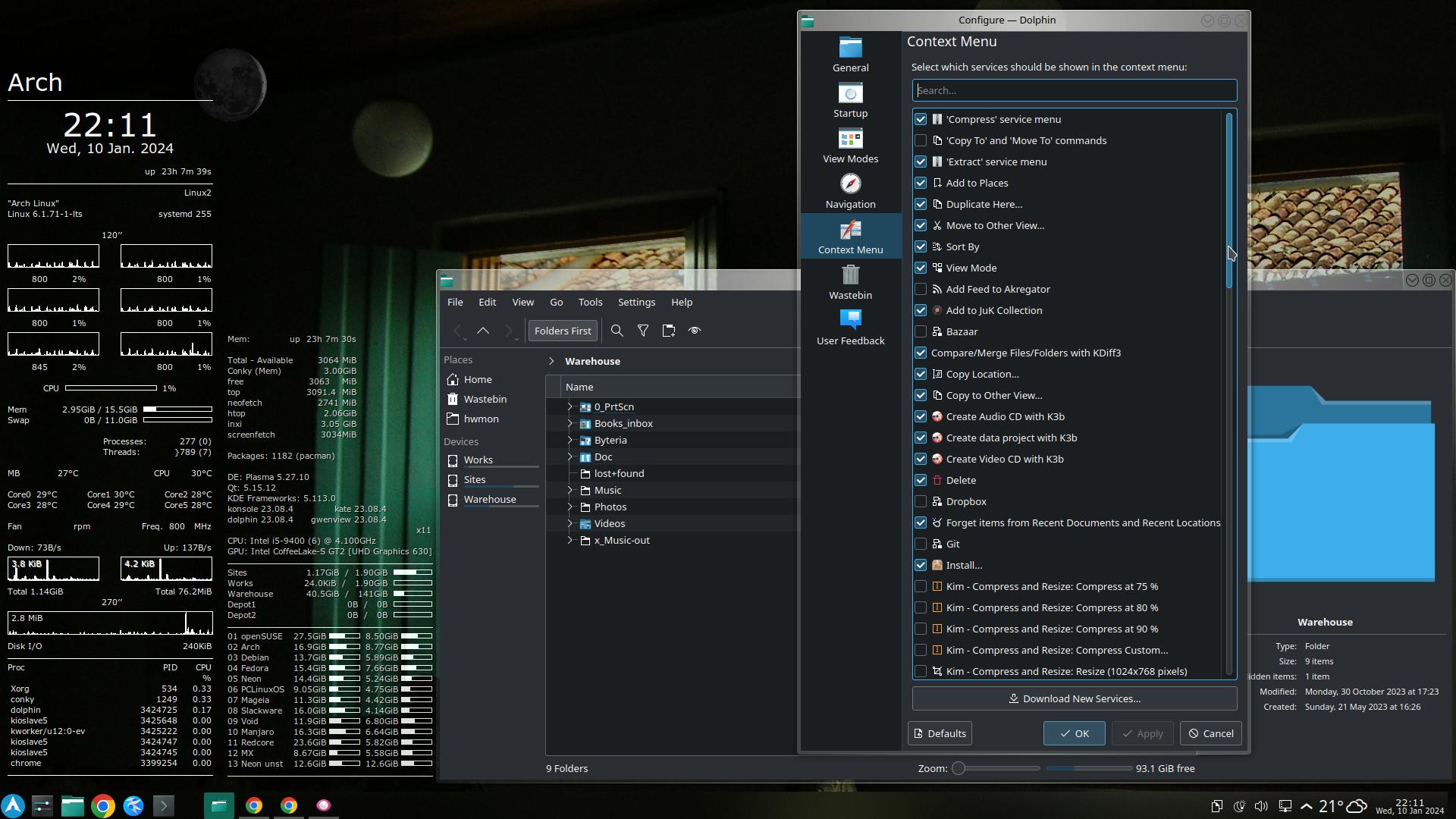
Task: Click Download New Services button
Action: (1074, 698)
